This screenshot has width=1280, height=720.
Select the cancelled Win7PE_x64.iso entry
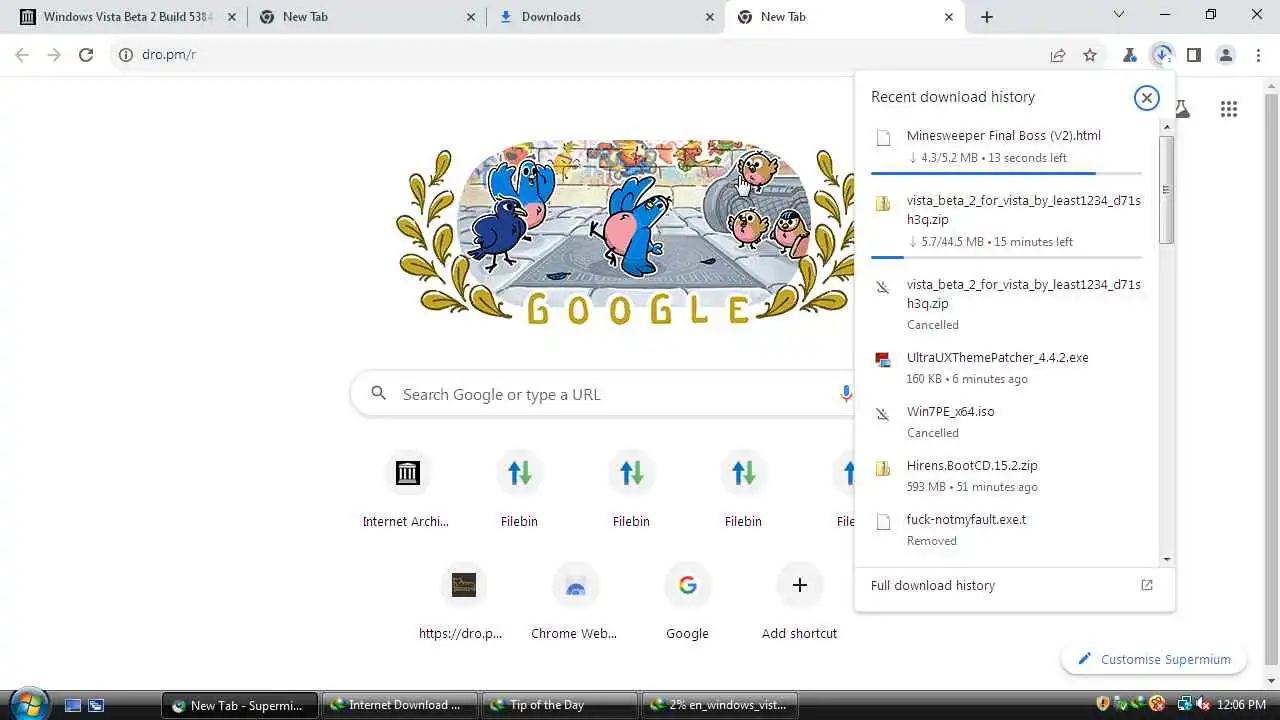coord(1008,421)
